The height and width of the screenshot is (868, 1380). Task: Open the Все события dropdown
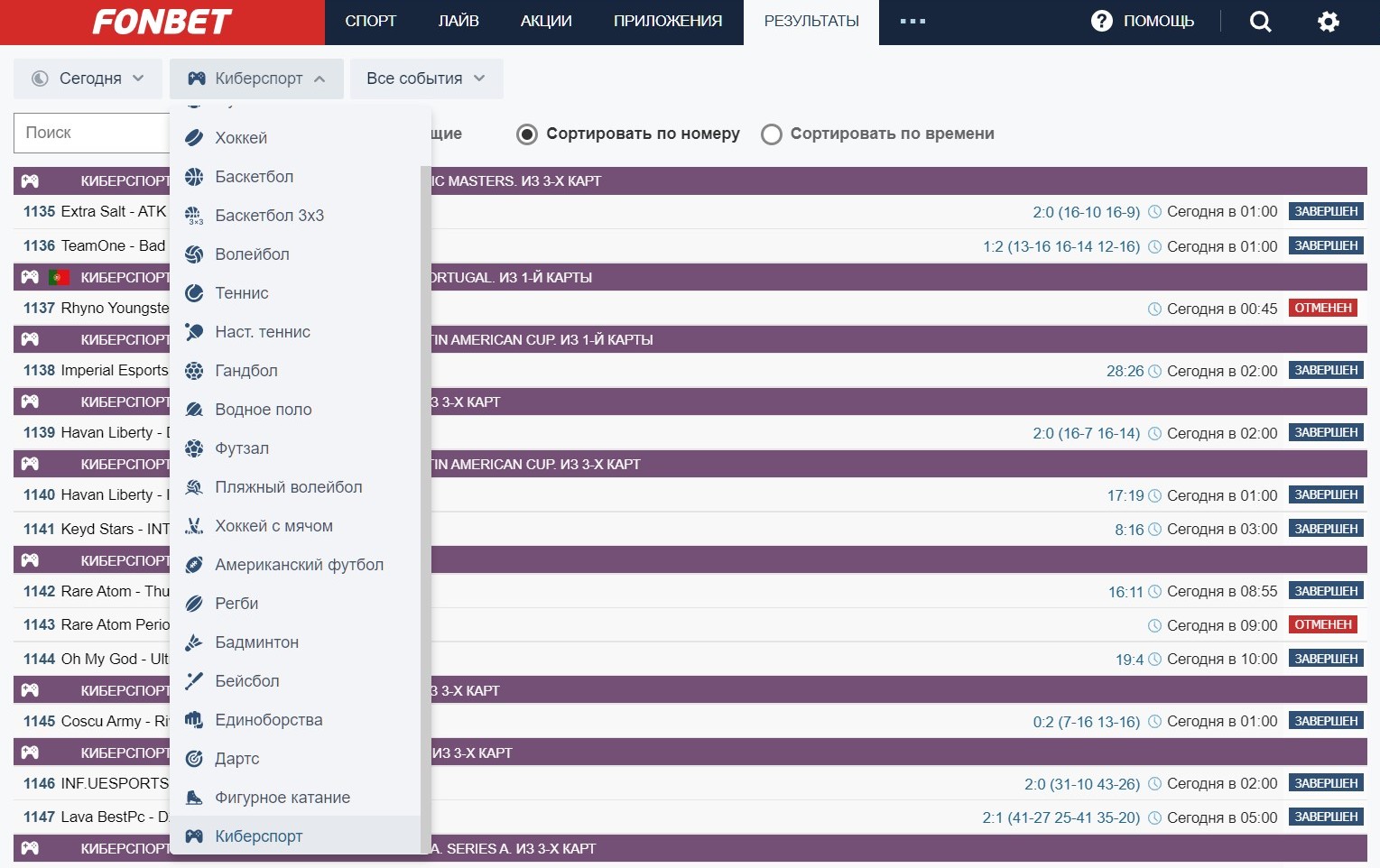pyautogui.click(x=426, y=78)
